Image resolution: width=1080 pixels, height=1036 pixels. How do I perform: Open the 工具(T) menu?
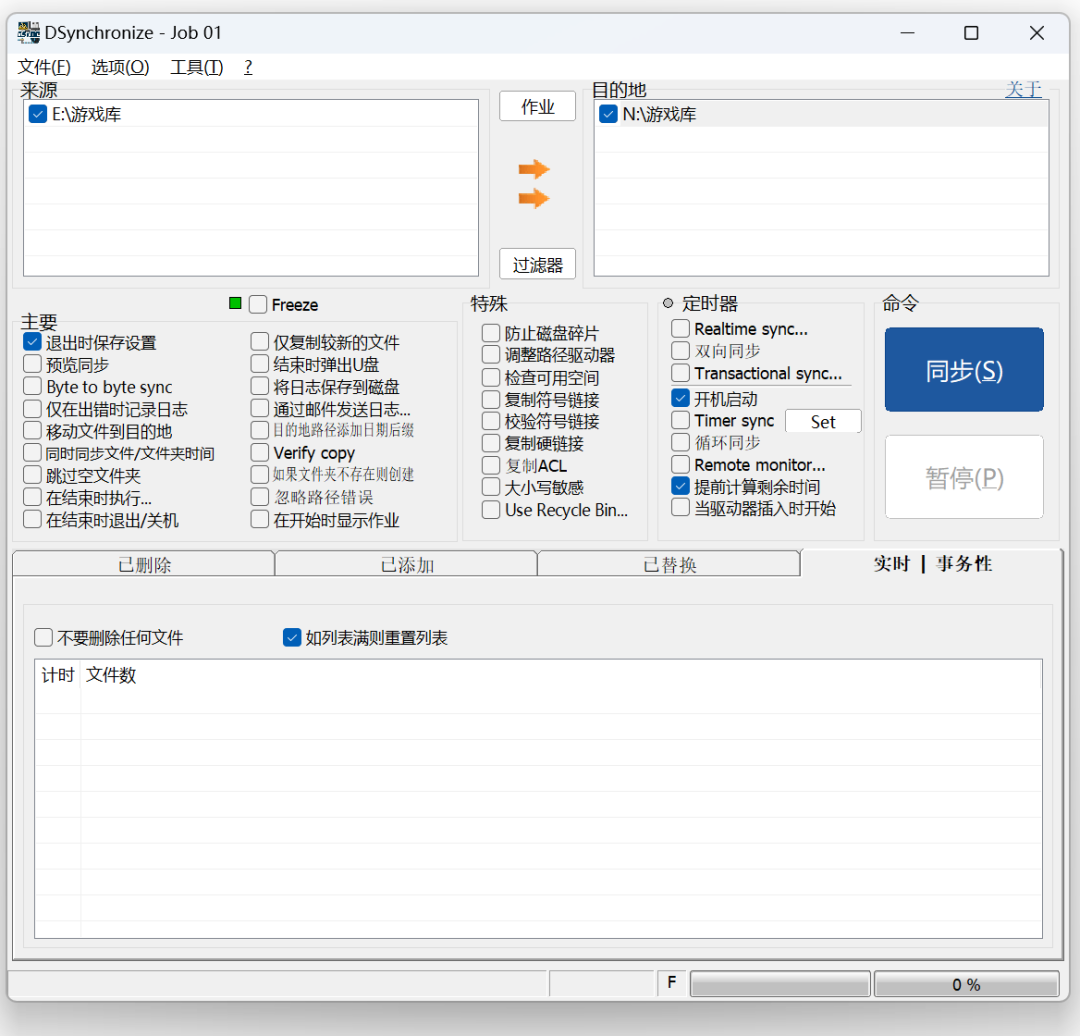pyautogui.click(x=197, y=67)
